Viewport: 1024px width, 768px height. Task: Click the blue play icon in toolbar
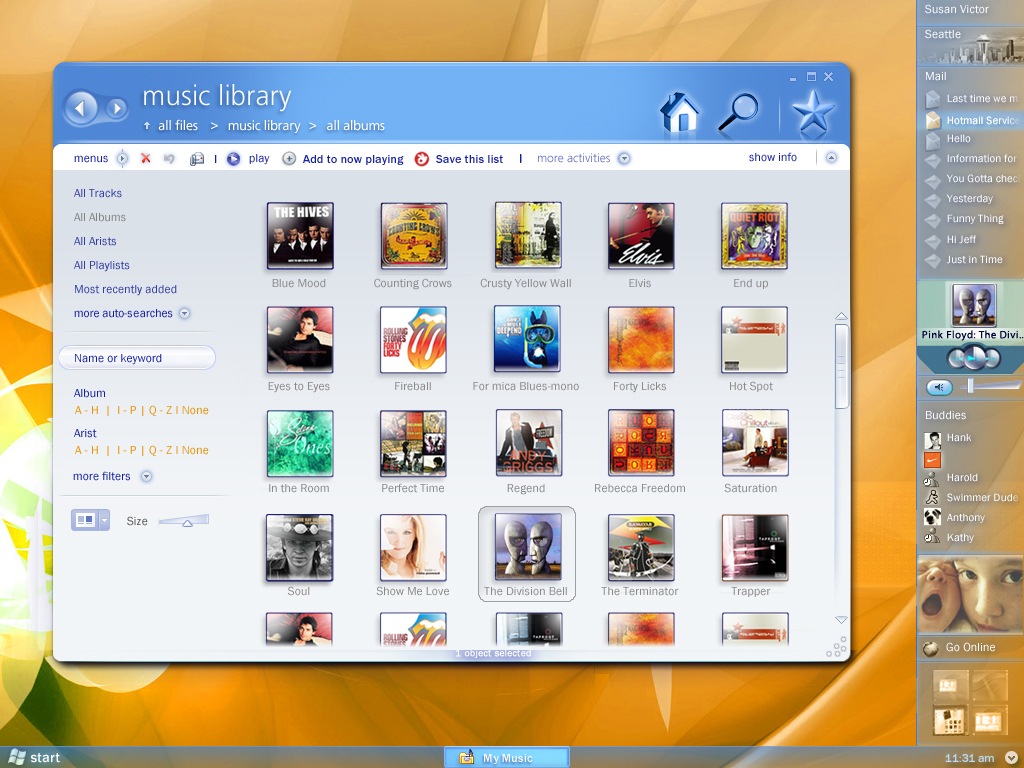point(233,159)
